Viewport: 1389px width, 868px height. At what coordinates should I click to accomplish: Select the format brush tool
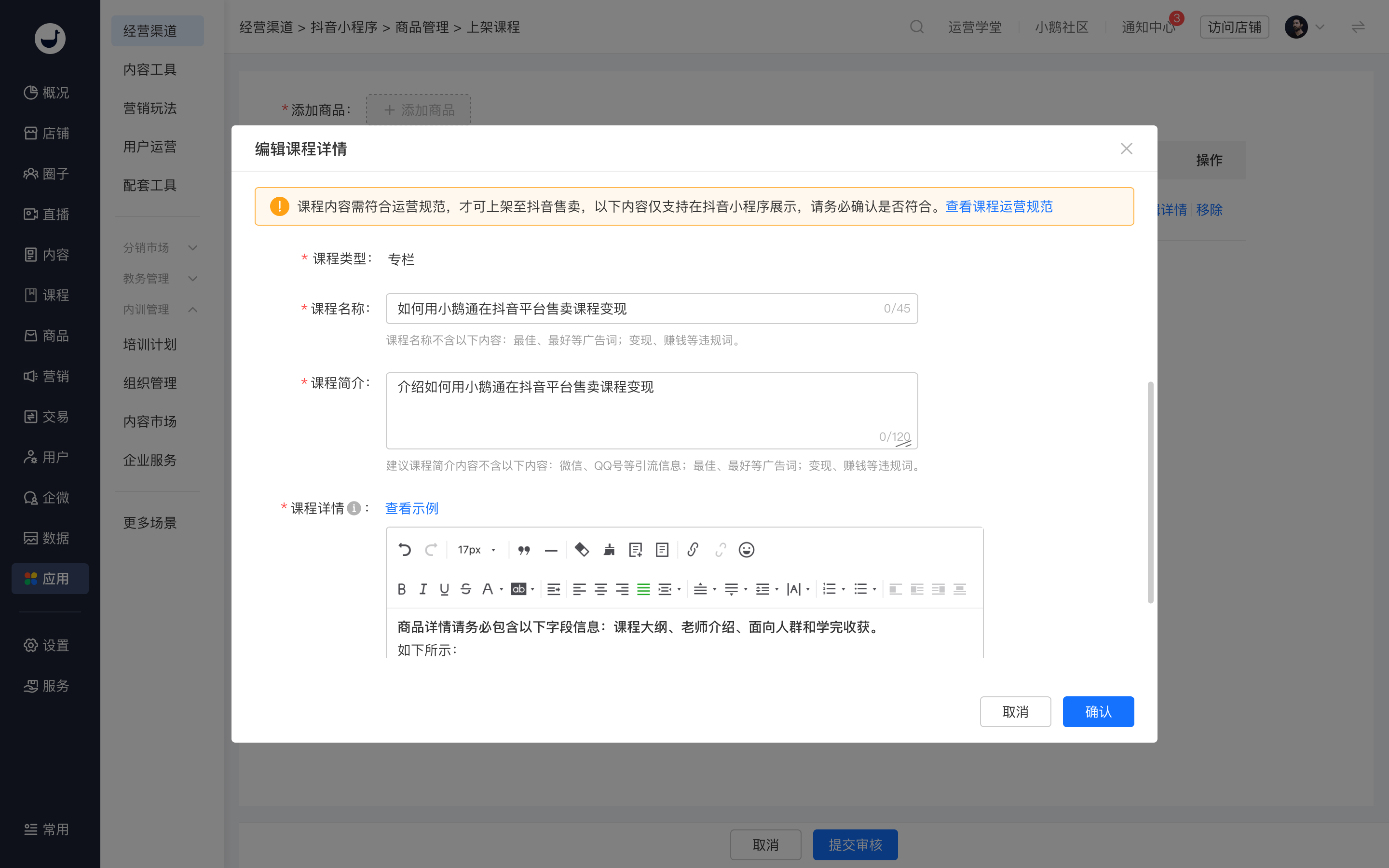609,550
